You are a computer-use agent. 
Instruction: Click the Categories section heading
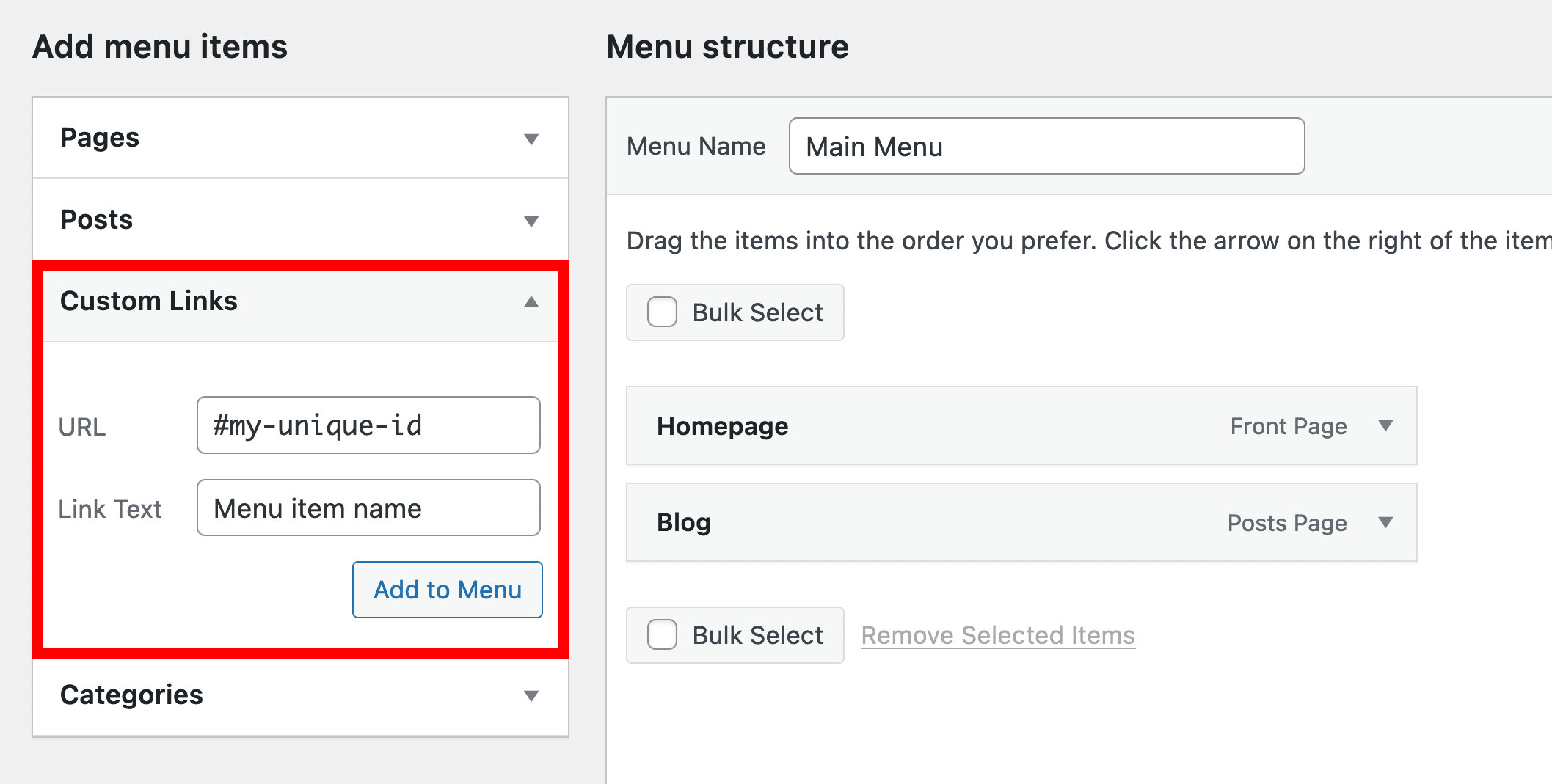pyautogui.click(x=131, y=695)
